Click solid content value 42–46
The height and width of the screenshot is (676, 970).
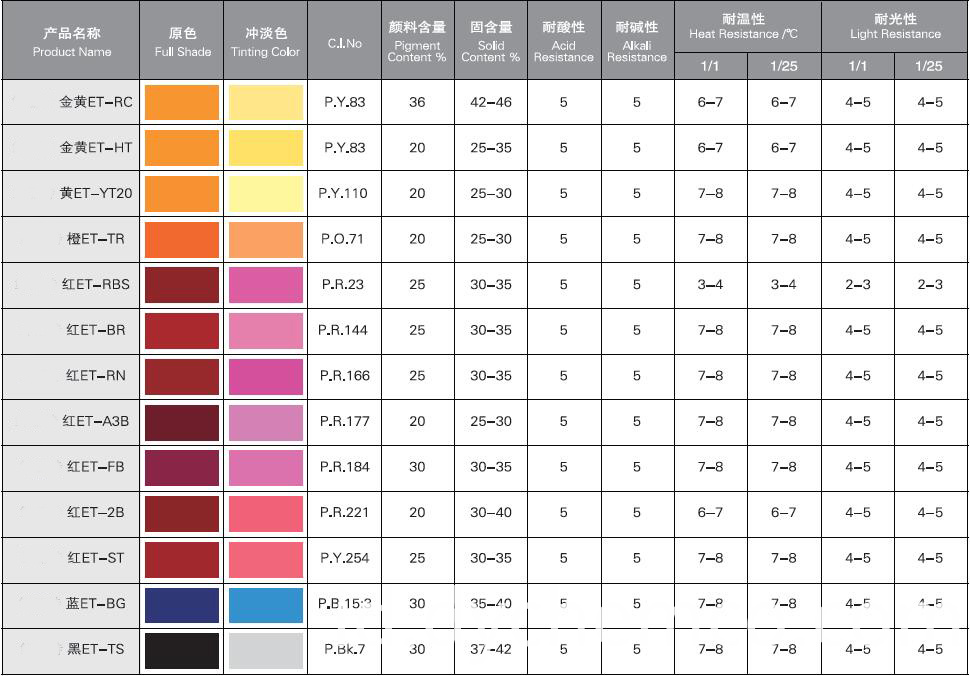(x=491, y=103)
